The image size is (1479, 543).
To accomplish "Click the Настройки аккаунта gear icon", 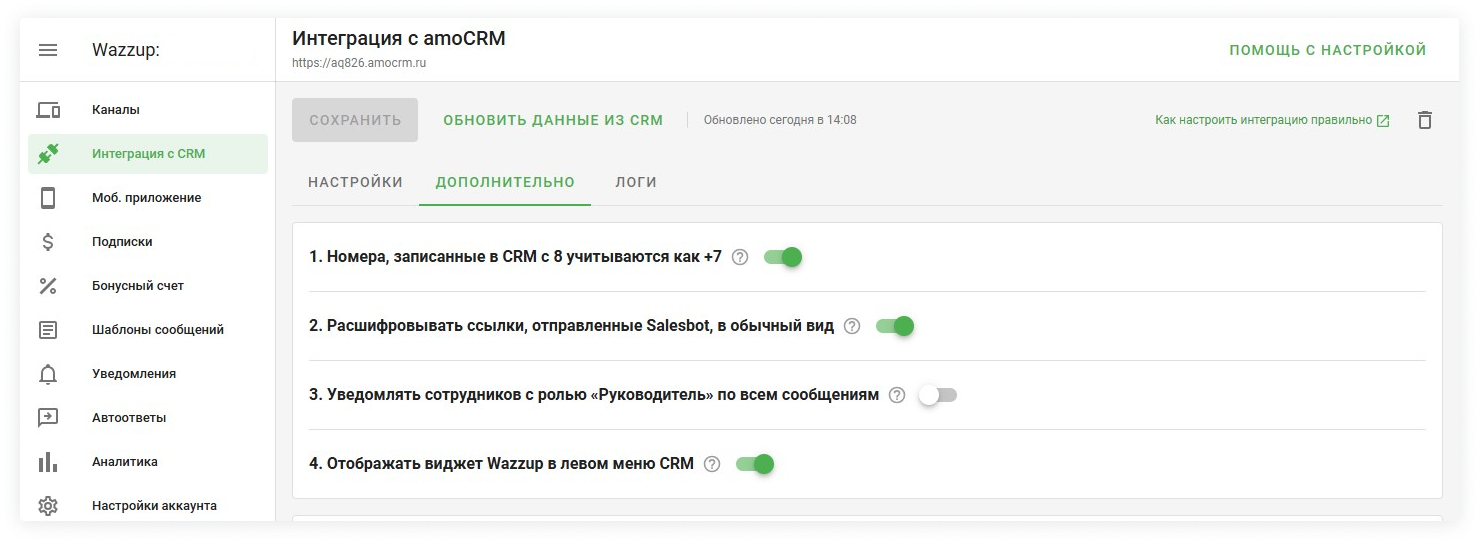I will (47, 506).
